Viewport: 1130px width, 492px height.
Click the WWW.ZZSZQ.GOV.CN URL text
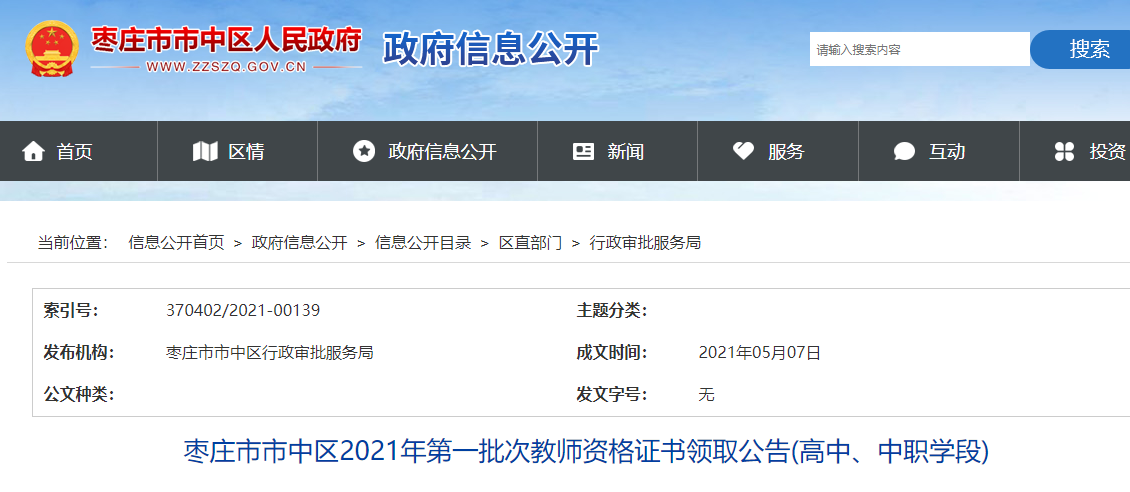226,67
